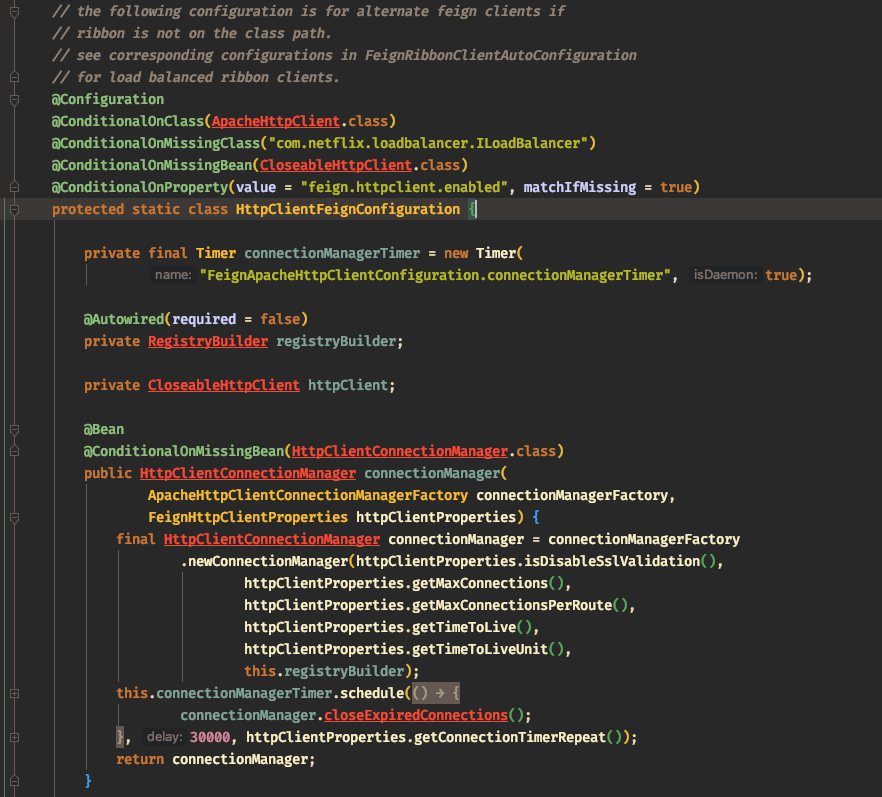Viewport: 882px width, 797px height.
Task: Click fold marker beside @ConditionalOnProperty line
Action: [x=15, y=187]
